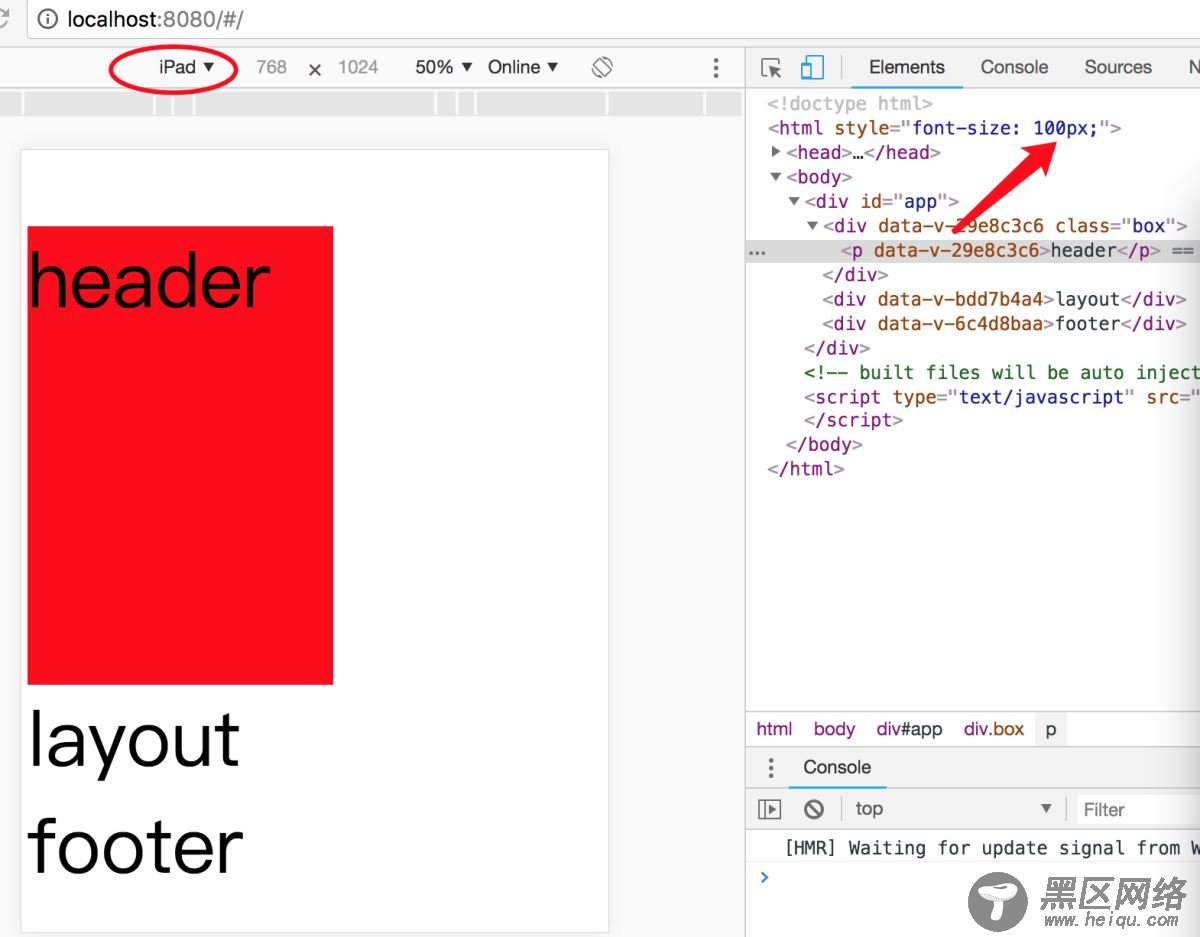
Task: Click the layout text in the page preview
Action: pyautogui.click(x=134, y=742)
